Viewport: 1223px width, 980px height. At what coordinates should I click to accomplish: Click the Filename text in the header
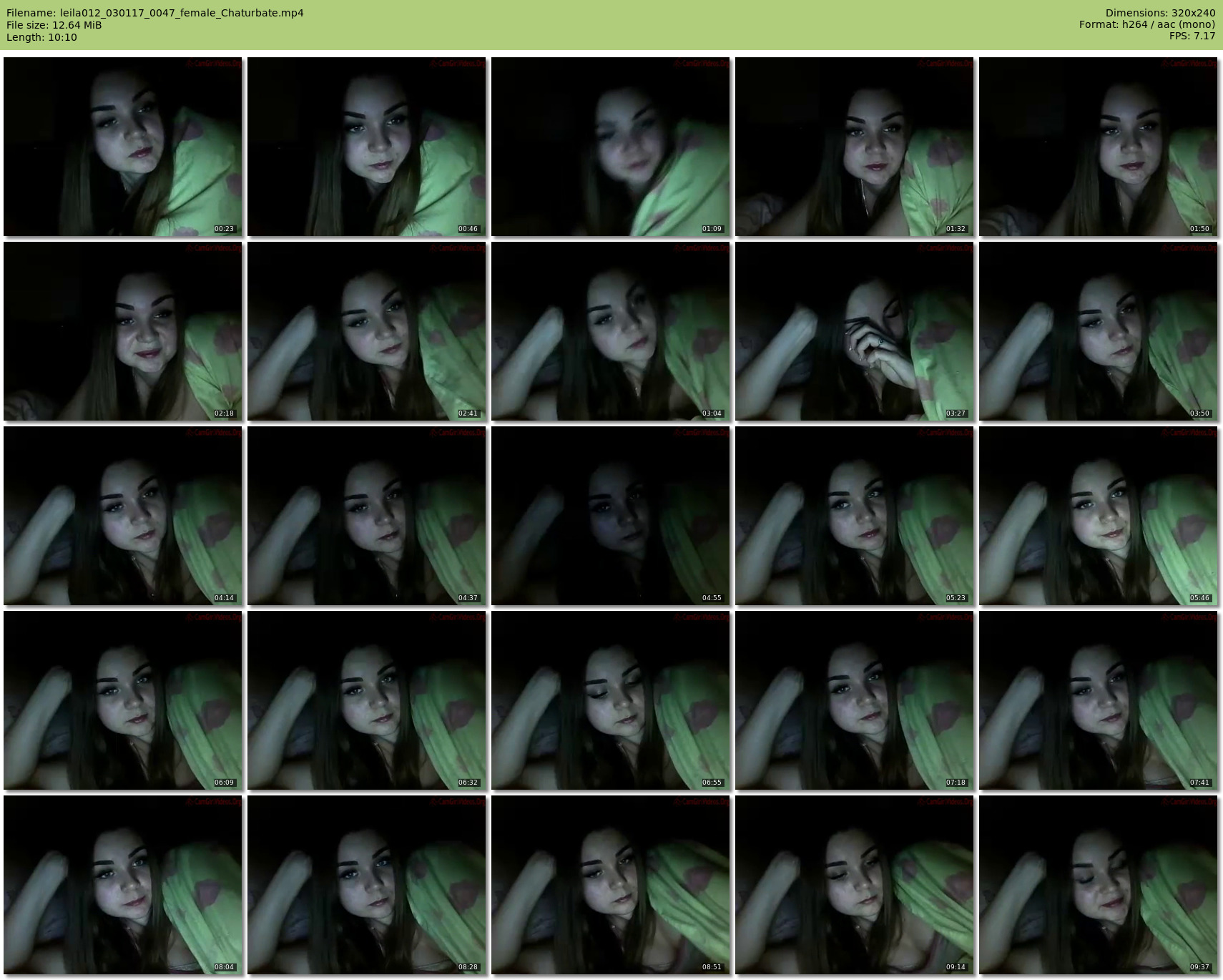(155, 13)
